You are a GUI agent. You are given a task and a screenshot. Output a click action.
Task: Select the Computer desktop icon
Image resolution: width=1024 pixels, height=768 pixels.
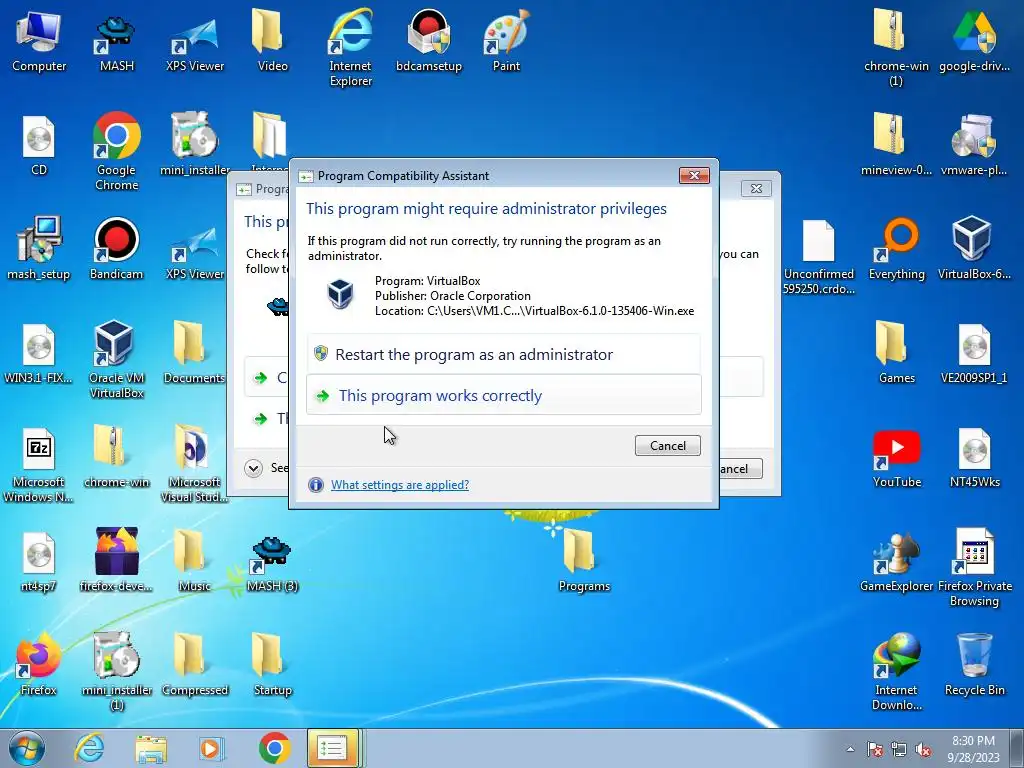(x=39, y=42)
